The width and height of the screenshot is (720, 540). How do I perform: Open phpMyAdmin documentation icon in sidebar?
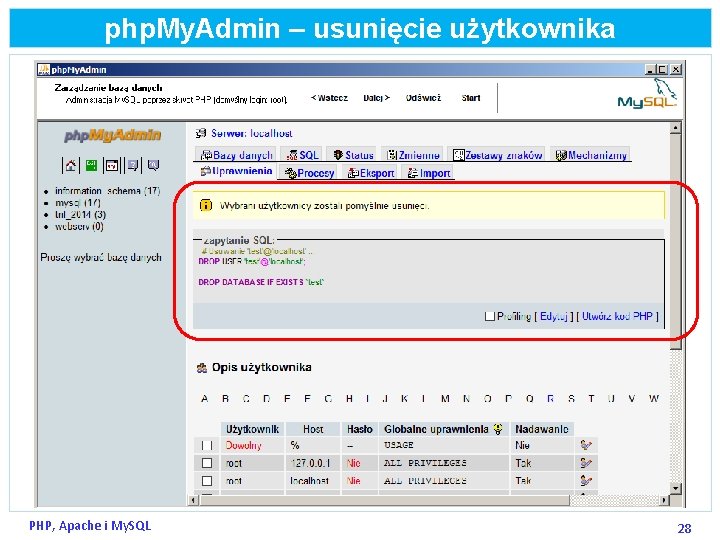[x=133, y=165]
